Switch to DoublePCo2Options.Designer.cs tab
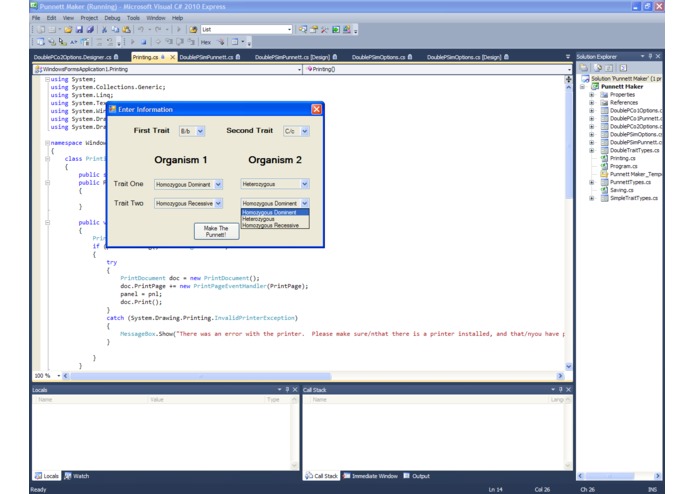This screenshot has width=695, height=494. tap(76, 57)
